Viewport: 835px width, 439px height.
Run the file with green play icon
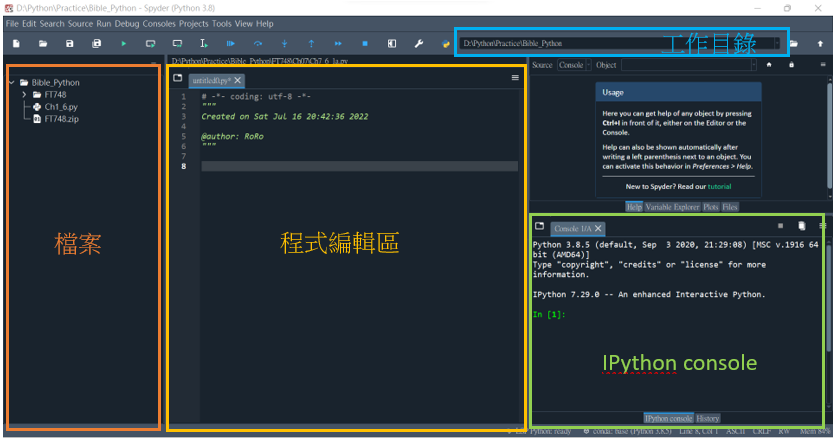(123, 44)
